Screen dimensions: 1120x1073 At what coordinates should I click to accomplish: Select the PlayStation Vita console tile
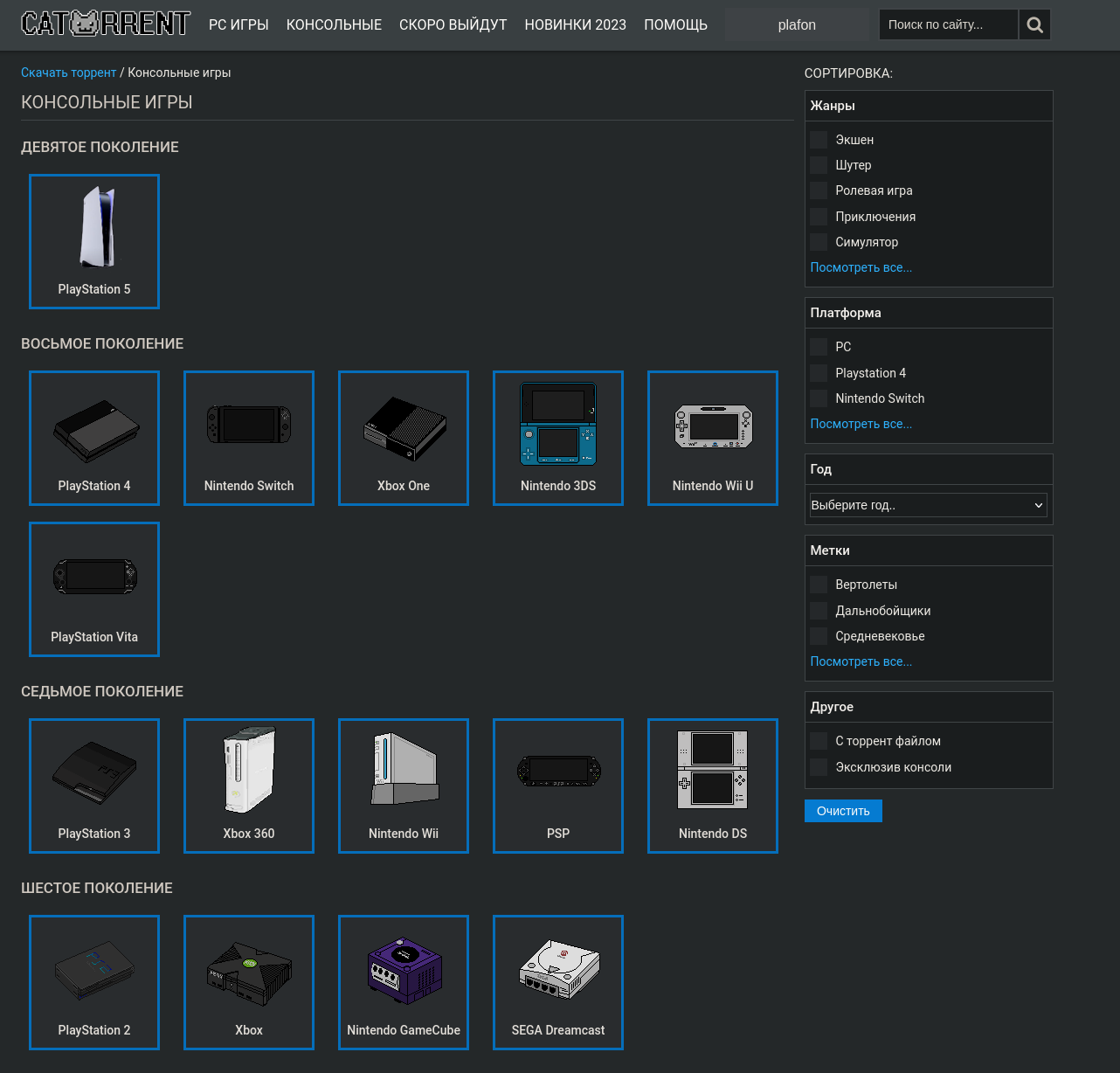coord(94,589)
